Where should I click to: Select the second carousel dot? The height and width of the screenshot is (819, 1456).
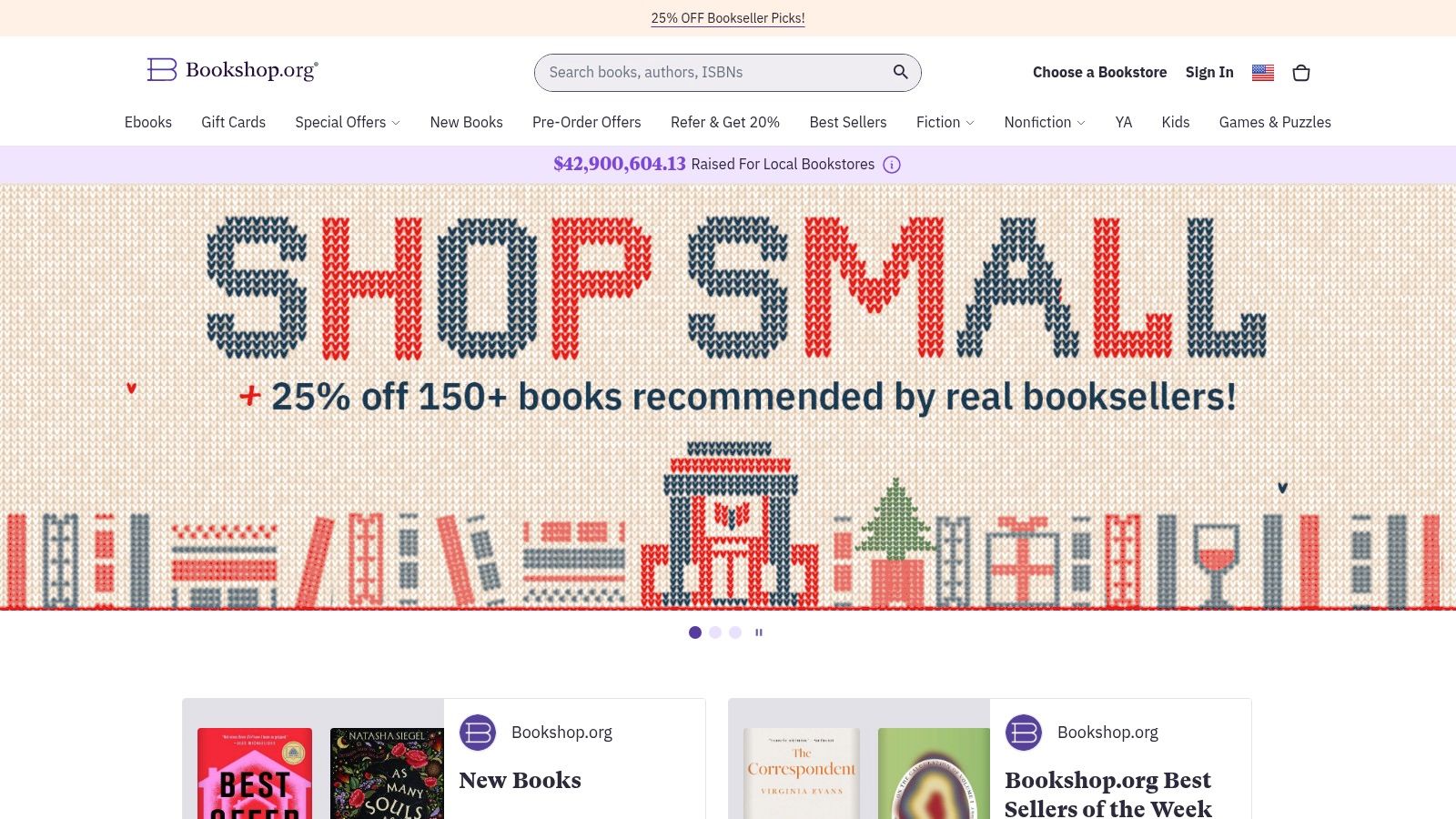[x=715, y=632]
